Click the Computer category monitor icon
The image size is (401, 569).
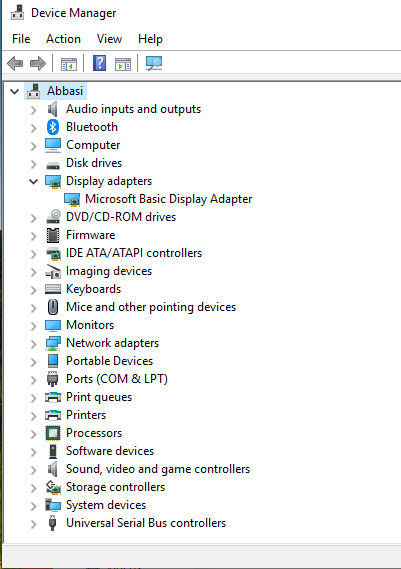tap(53, 145)
